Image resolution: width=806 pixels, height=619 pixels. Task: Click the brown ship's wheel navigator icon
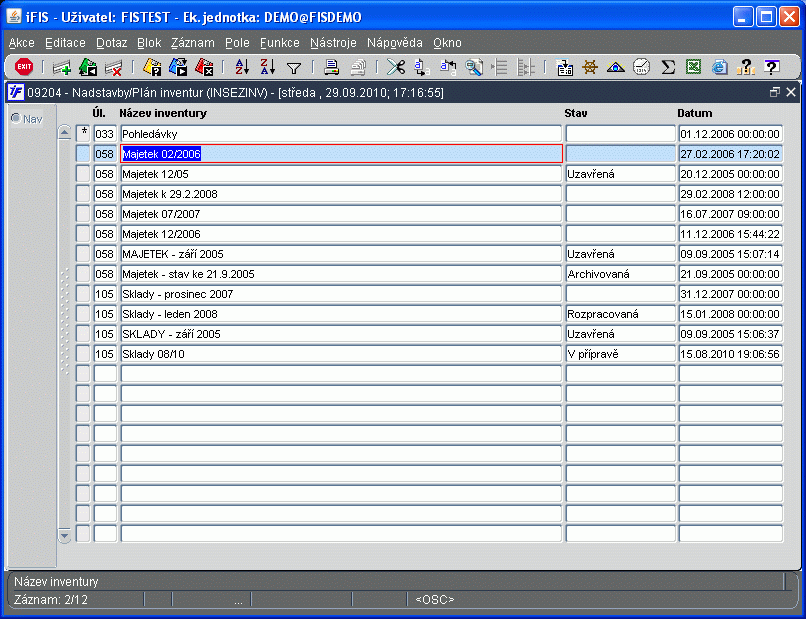pos(590,67)
